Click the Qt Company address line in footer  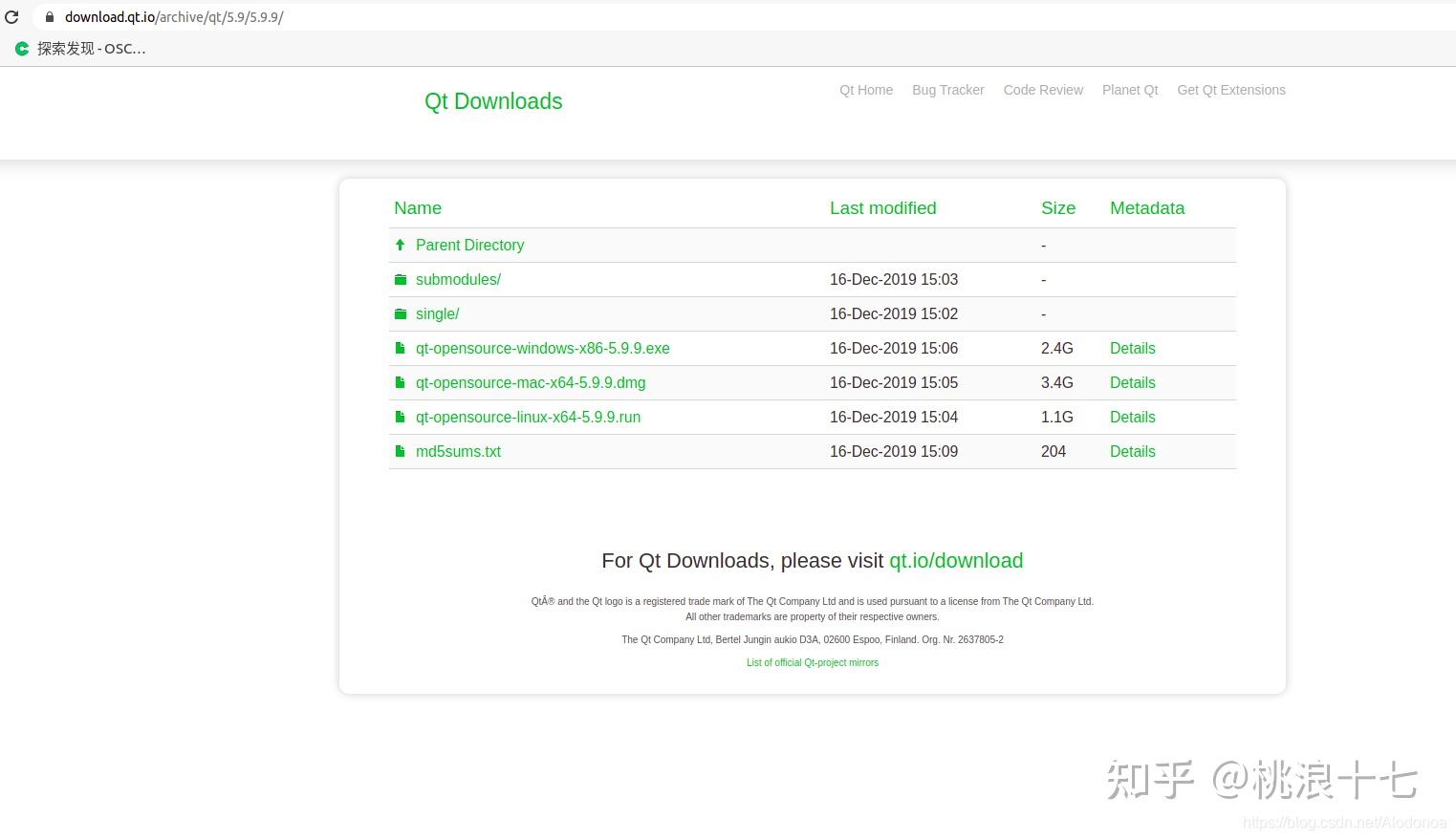pos(813,639)
